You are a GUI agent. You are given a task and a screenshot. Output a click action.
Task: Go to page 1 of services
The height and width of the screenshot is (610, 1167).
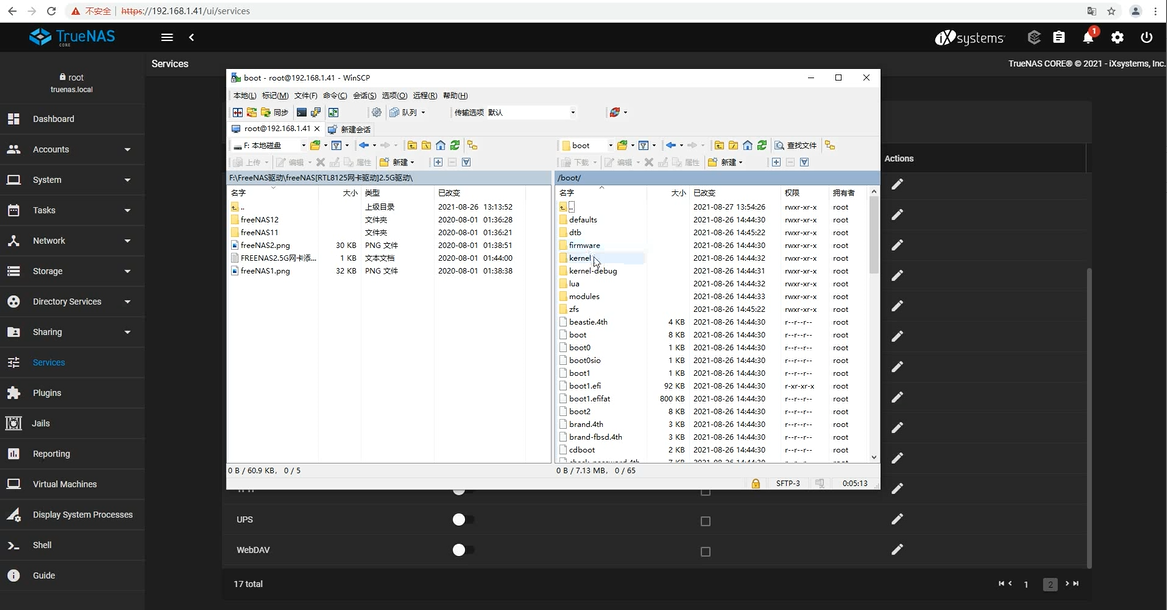pos(1025,584)
